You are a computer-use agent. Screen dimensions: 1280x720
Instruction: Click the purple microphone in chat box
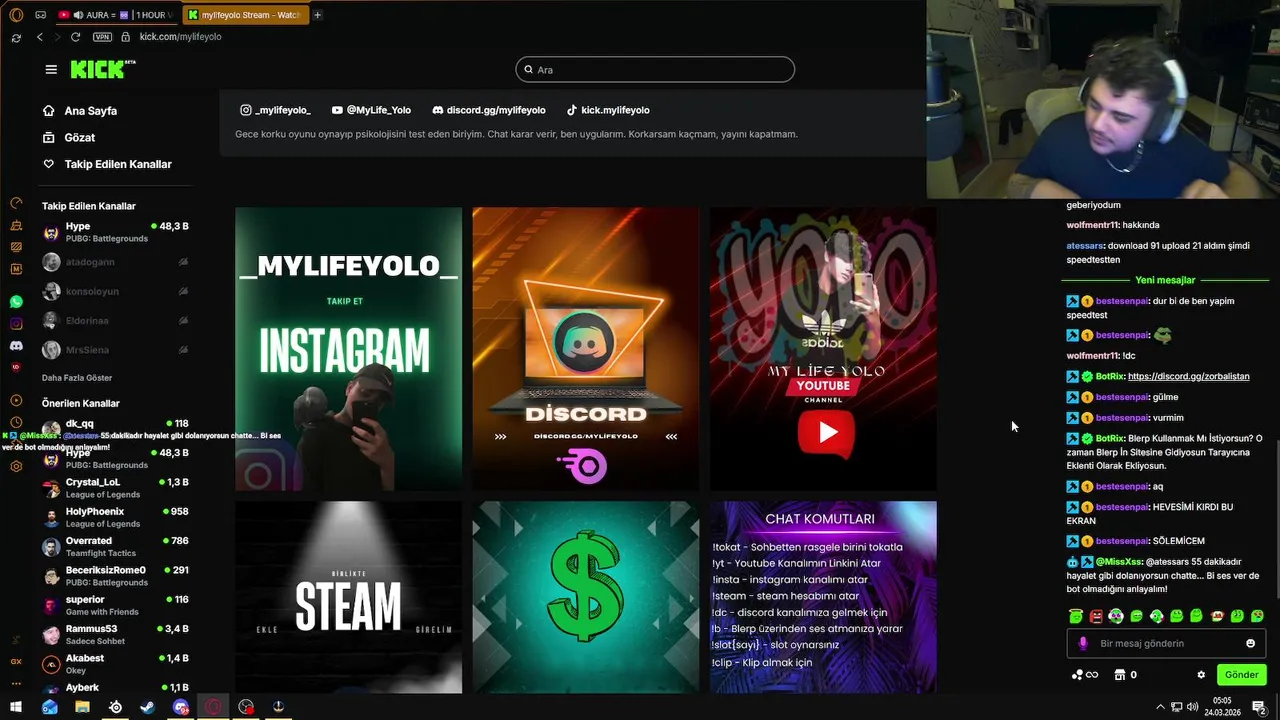[1083, 643]
